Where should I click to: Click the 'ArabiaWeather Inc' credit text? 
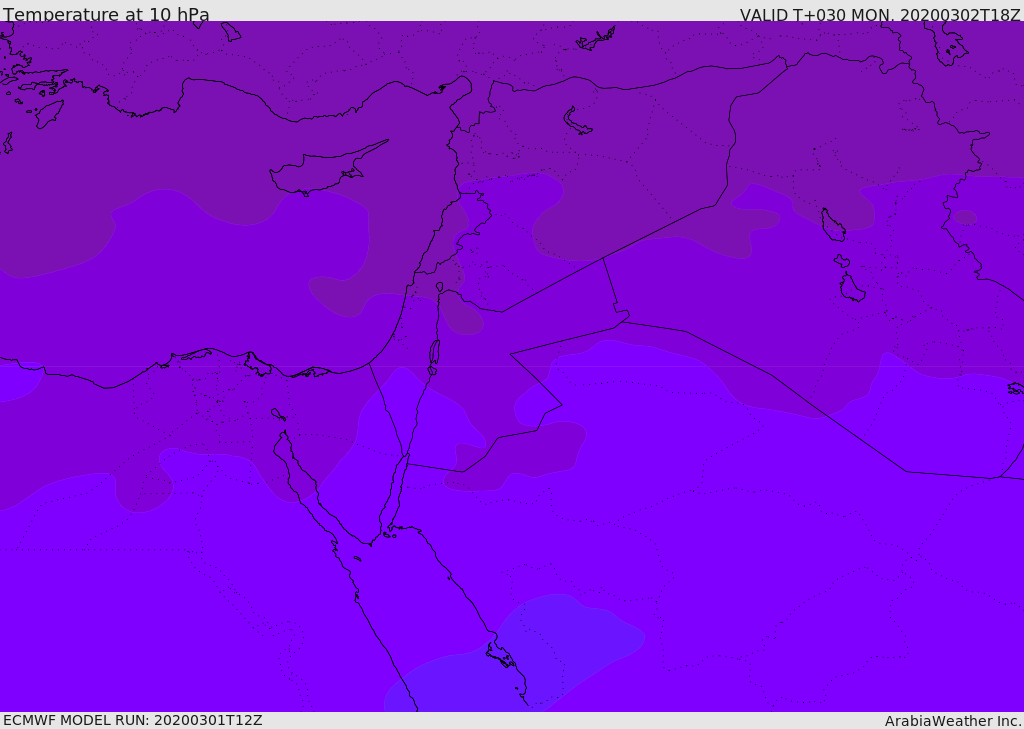[952, 721]
